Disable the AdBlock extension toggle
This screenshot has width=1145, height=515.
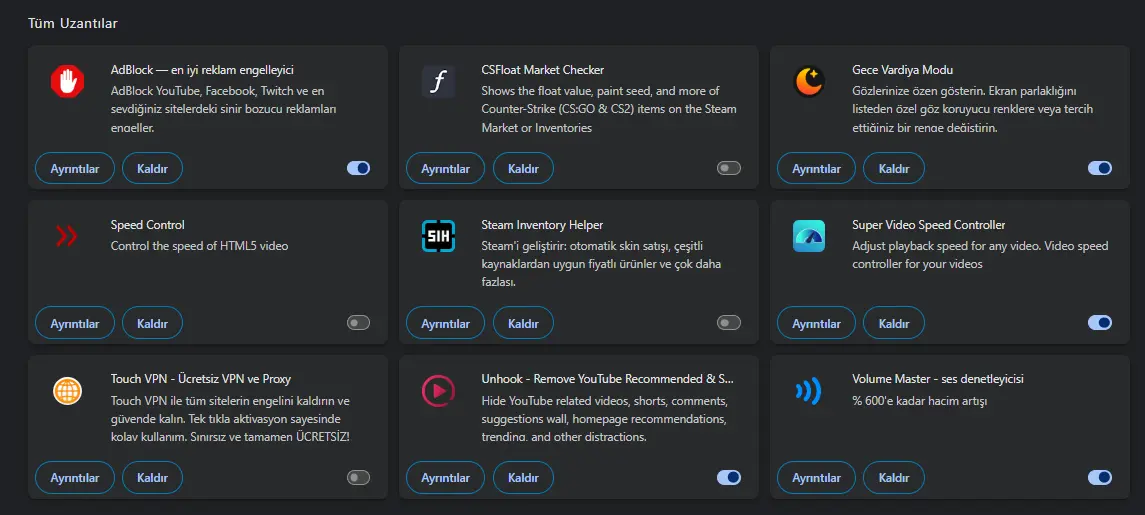click(x=359, y=168)
